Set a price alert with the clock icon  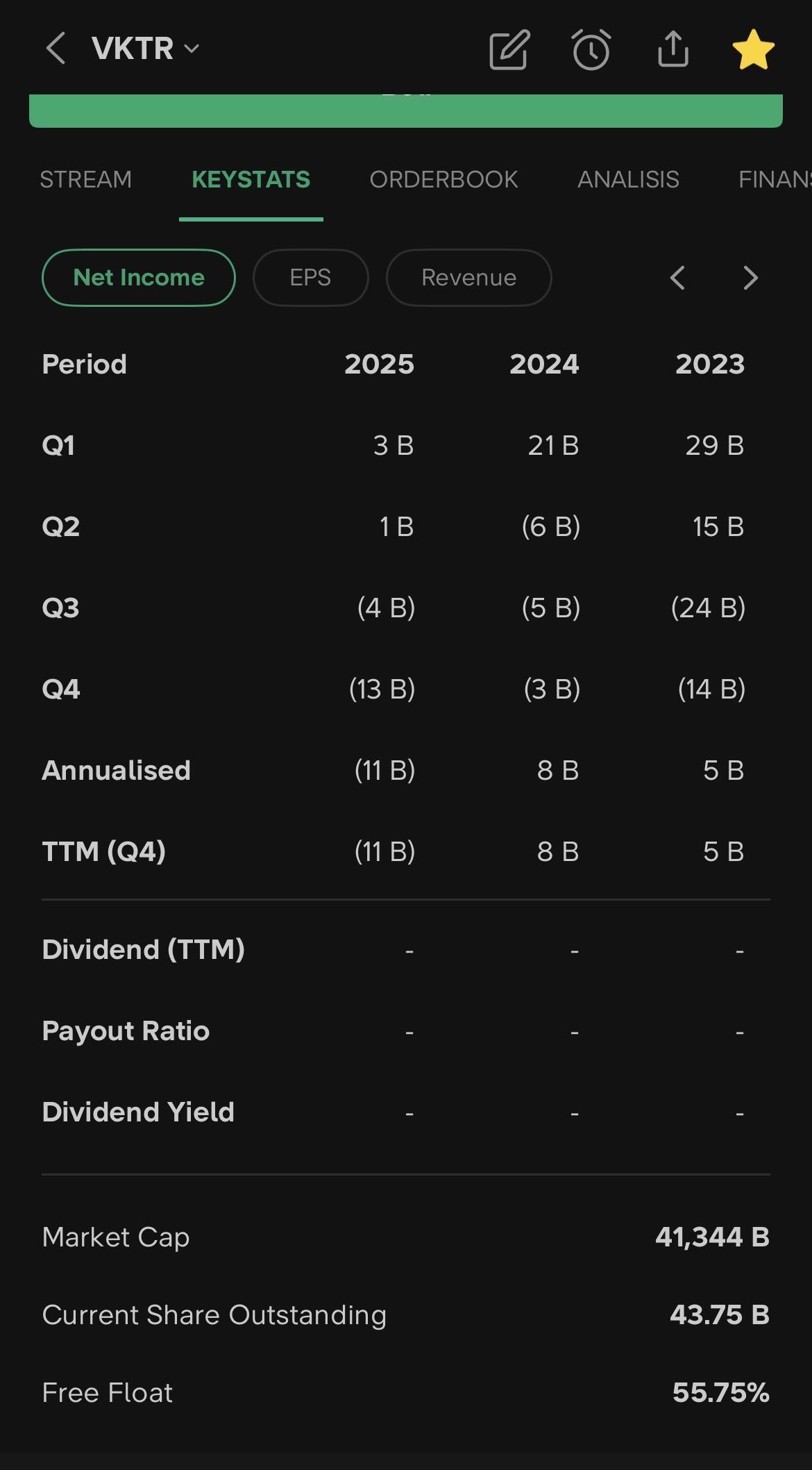[x=591, y=49]
